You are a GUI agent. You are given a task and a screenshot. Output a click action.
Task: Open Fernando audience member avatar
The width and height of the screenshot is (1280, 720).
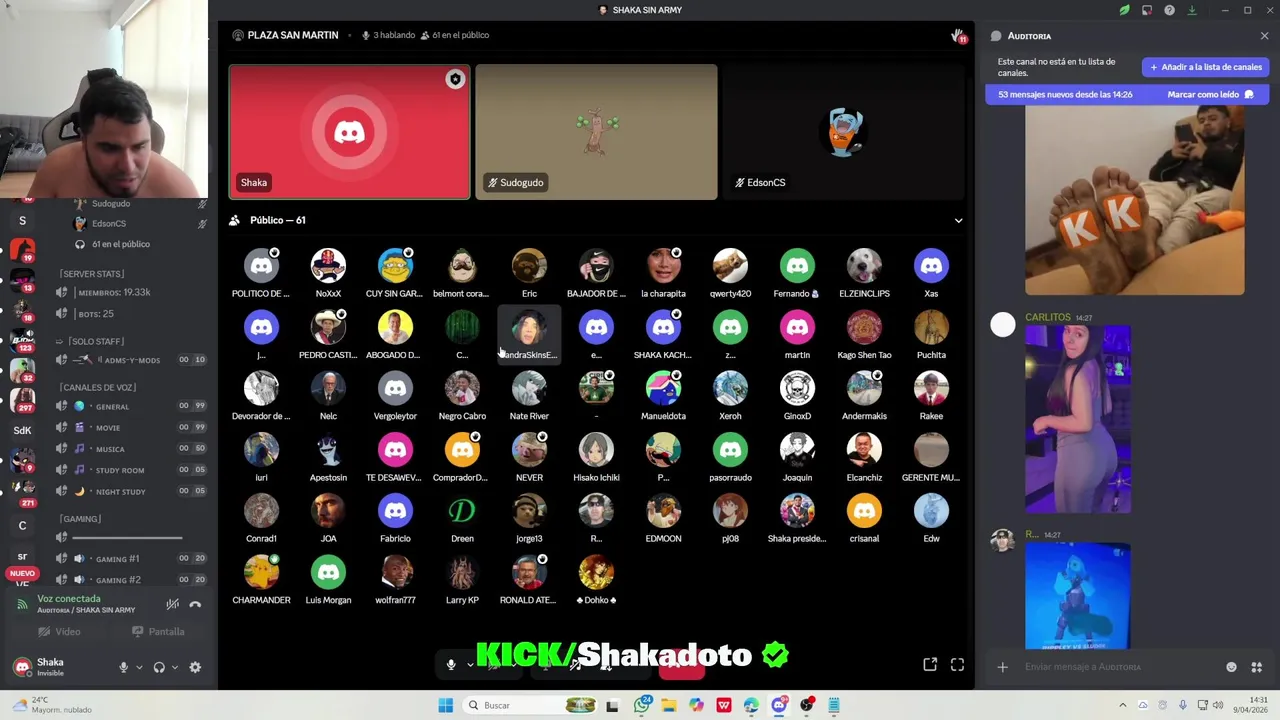tap(797, 266)
